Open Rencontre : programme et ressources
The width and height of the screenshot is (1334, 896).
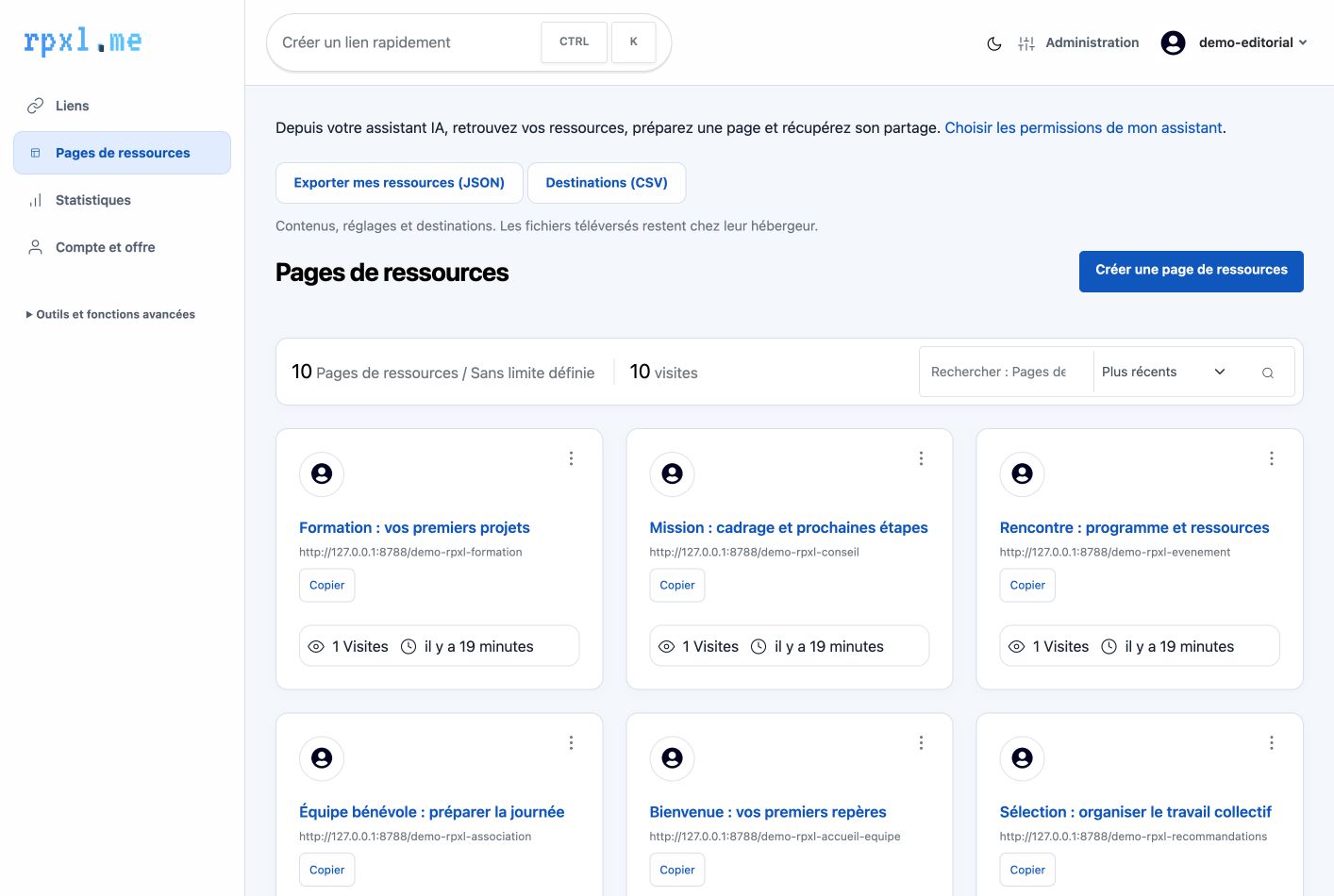coord(1134,528)
